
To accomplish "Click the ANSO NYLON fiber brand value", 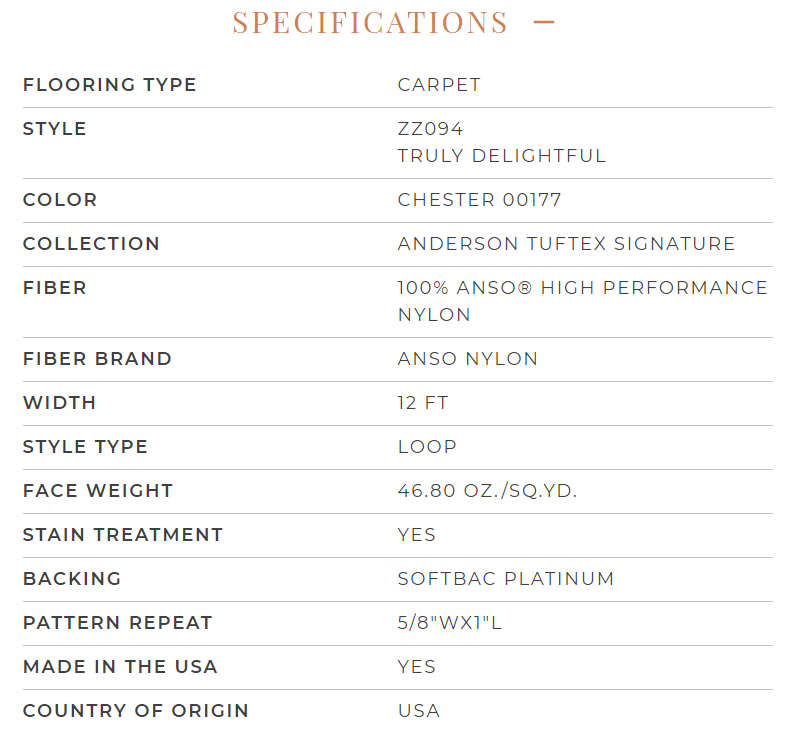I will [x=468, y=359].
